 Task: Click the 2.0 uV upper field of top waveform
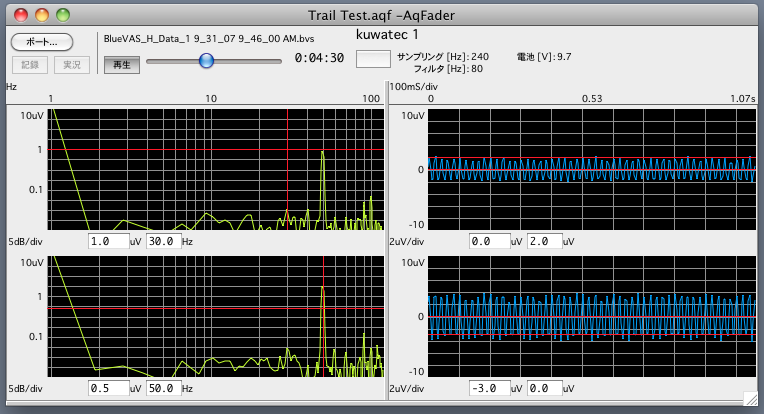coord(545,241)
